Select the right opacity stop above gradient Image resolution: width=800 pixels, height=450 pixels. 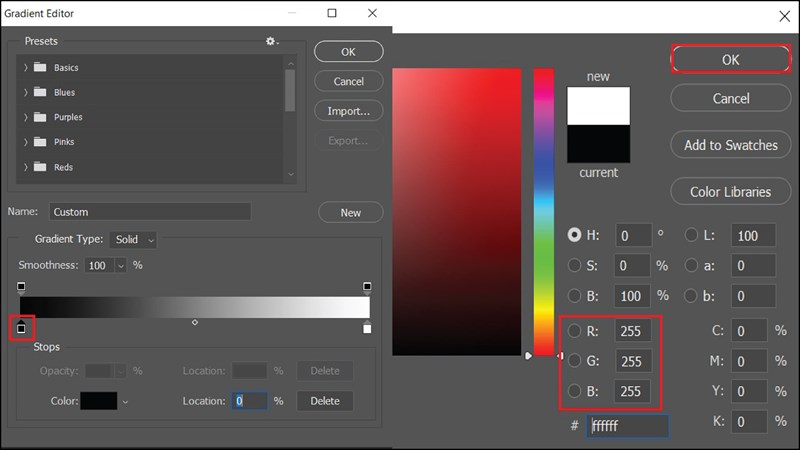click(x=367, y=288)
